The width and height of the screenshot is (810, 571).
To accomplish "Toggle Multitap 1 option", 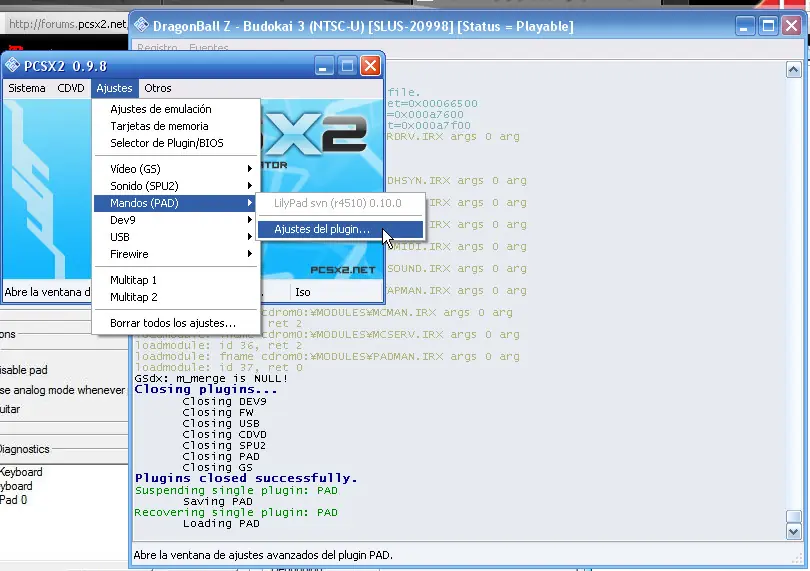I will click(x=176, y=280).
